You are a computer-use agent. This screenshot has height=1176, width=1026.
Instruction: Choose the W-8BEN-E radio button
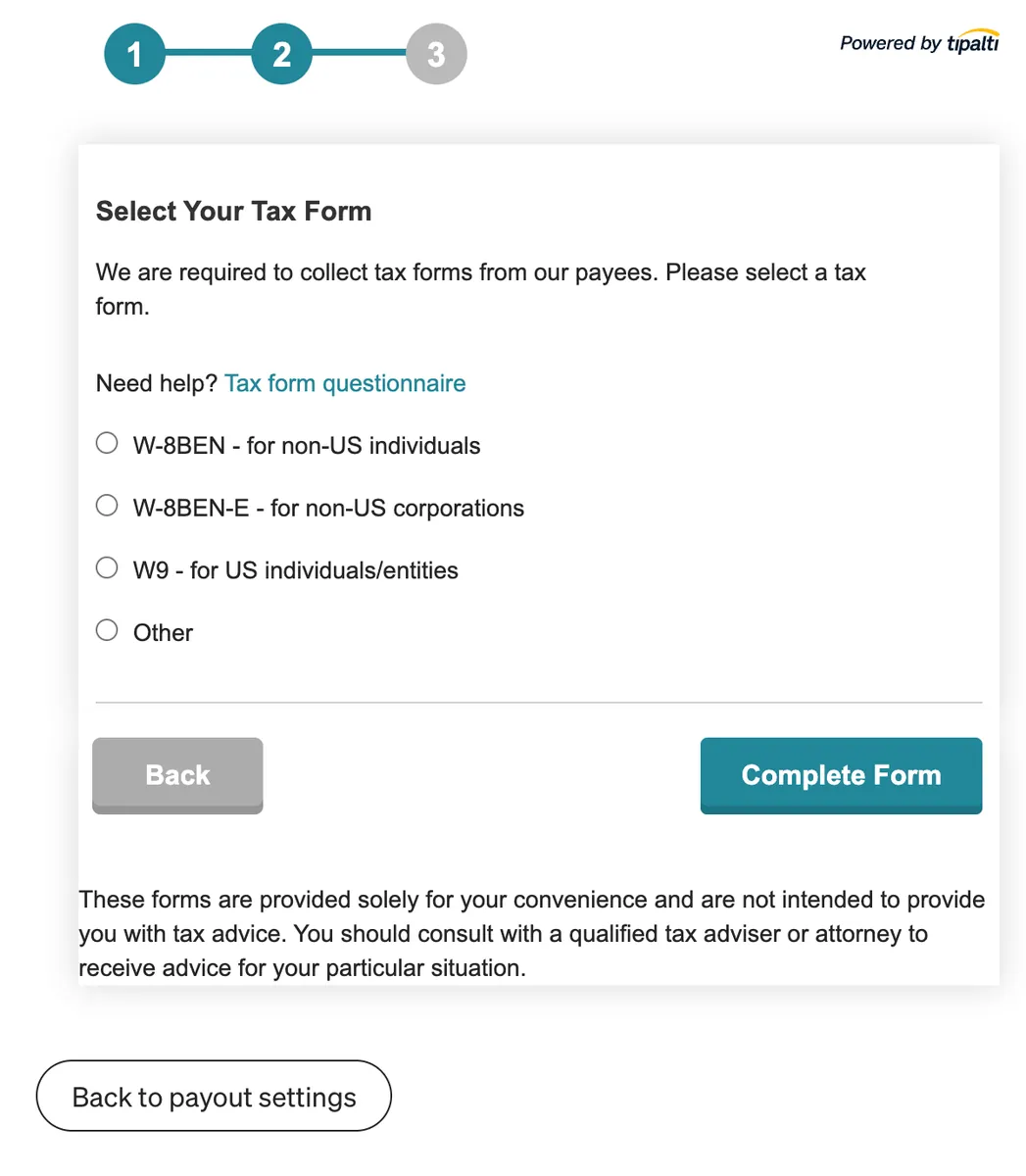click(x=107, y=506)
